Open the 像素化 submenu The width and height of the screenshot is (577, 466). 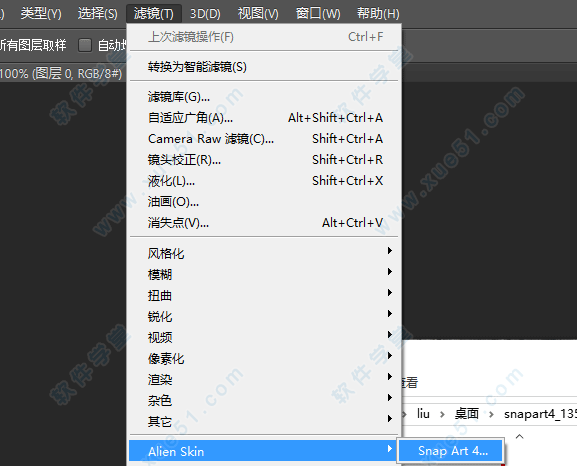point(263,358)
